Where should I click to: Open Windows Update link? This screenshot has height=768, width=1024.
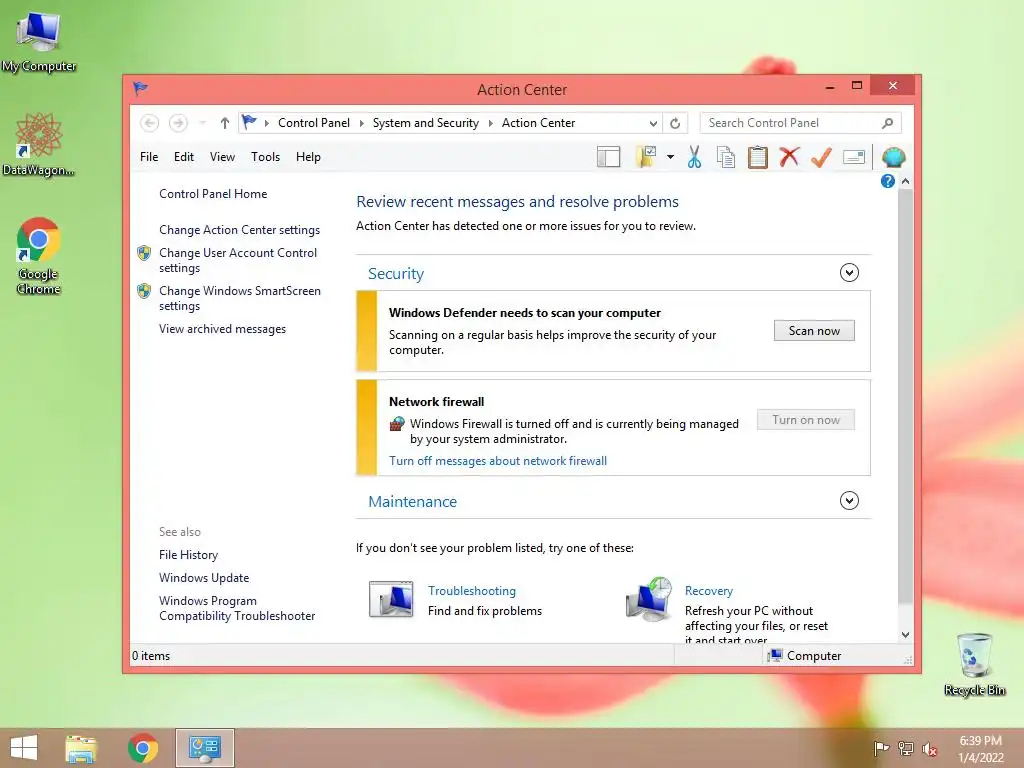pos(204,577)
